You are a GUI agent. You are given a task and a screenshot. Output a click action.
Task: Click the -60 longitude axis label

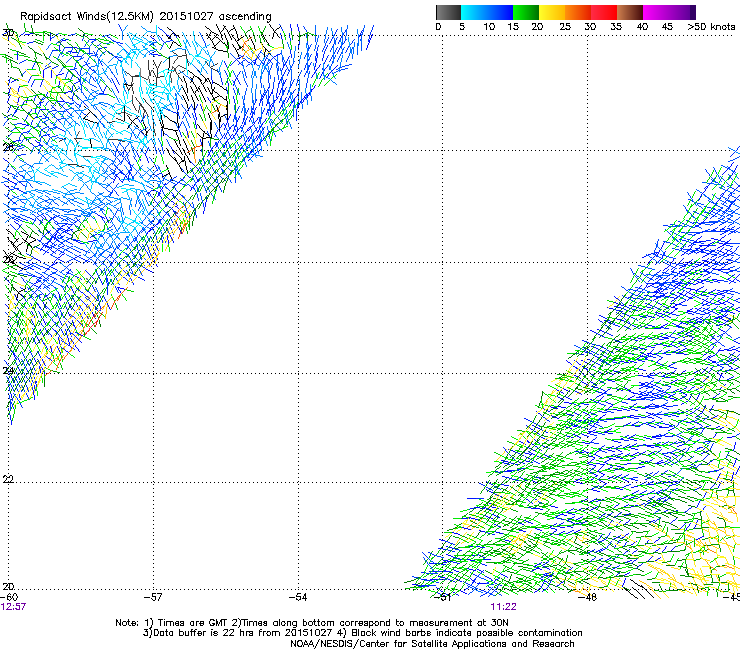point(9,597)
